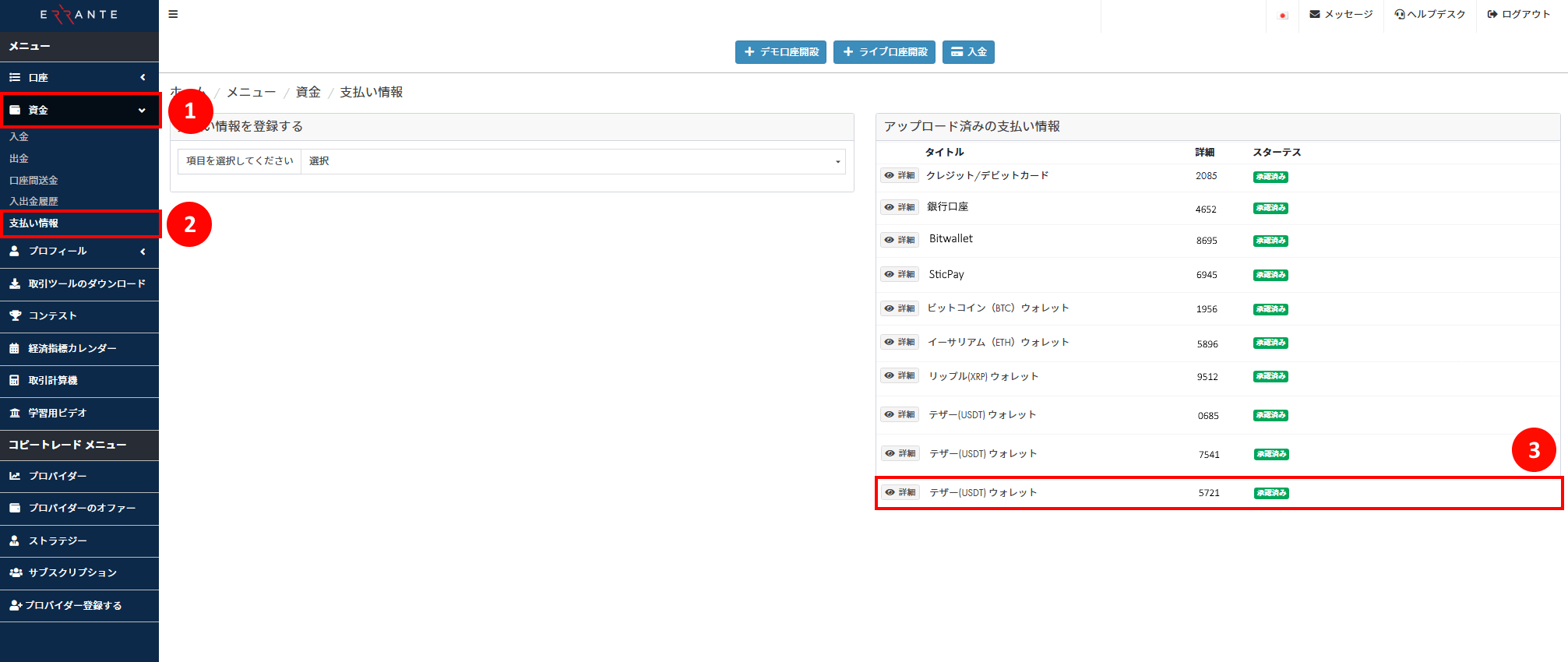Click 資金 in the breadcrumb

[308, 92]
